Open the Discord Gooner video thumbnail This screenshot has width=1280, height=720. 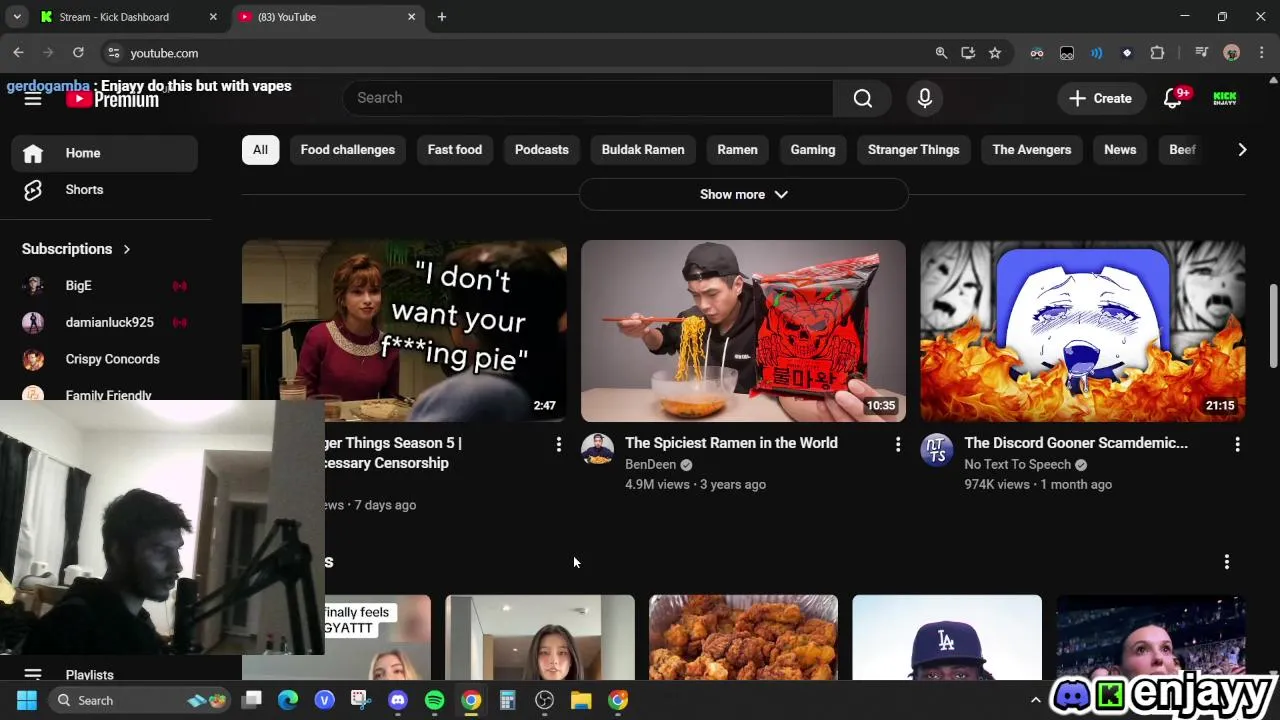[1083, 331]
